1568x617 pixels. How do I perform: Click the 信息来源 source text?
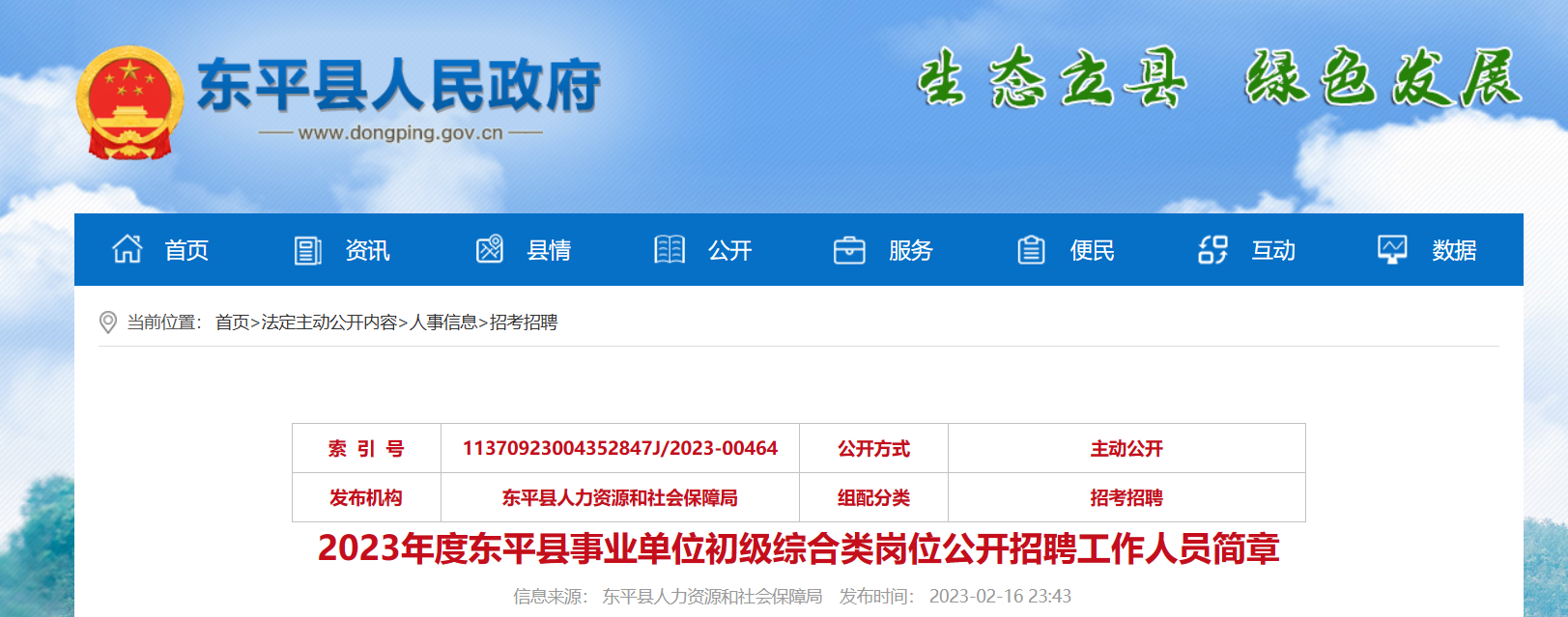[668, 597]
